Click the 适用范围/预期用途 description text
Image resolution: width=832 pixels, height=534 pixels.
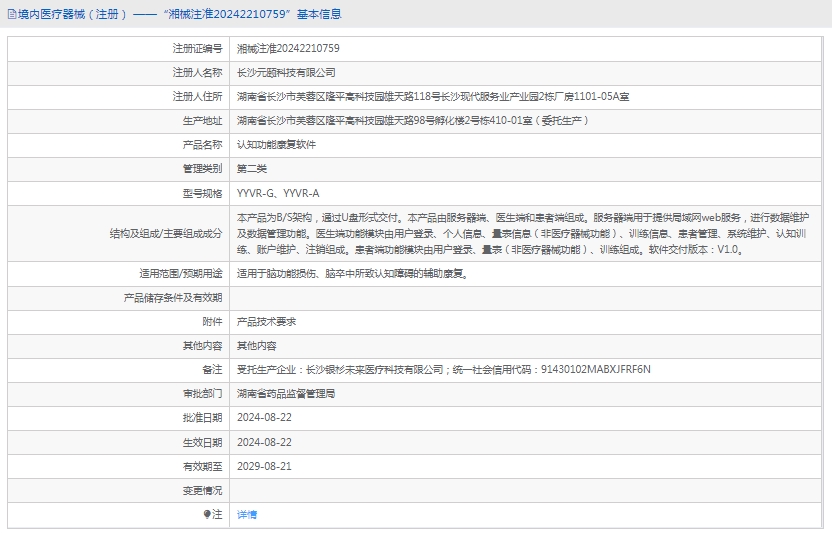point(351,273)
